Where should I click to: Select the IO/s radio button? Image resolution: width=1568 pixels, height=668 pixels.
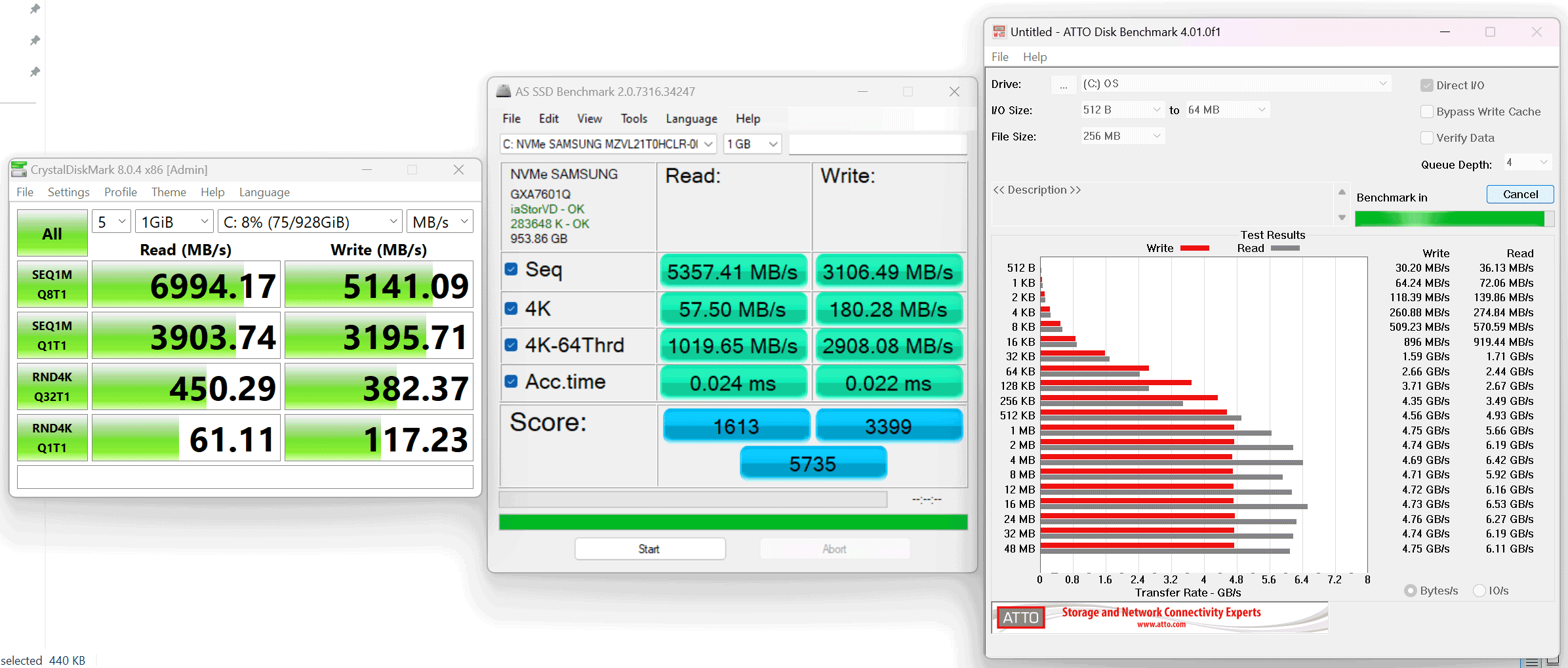(x=1479, y=591)
